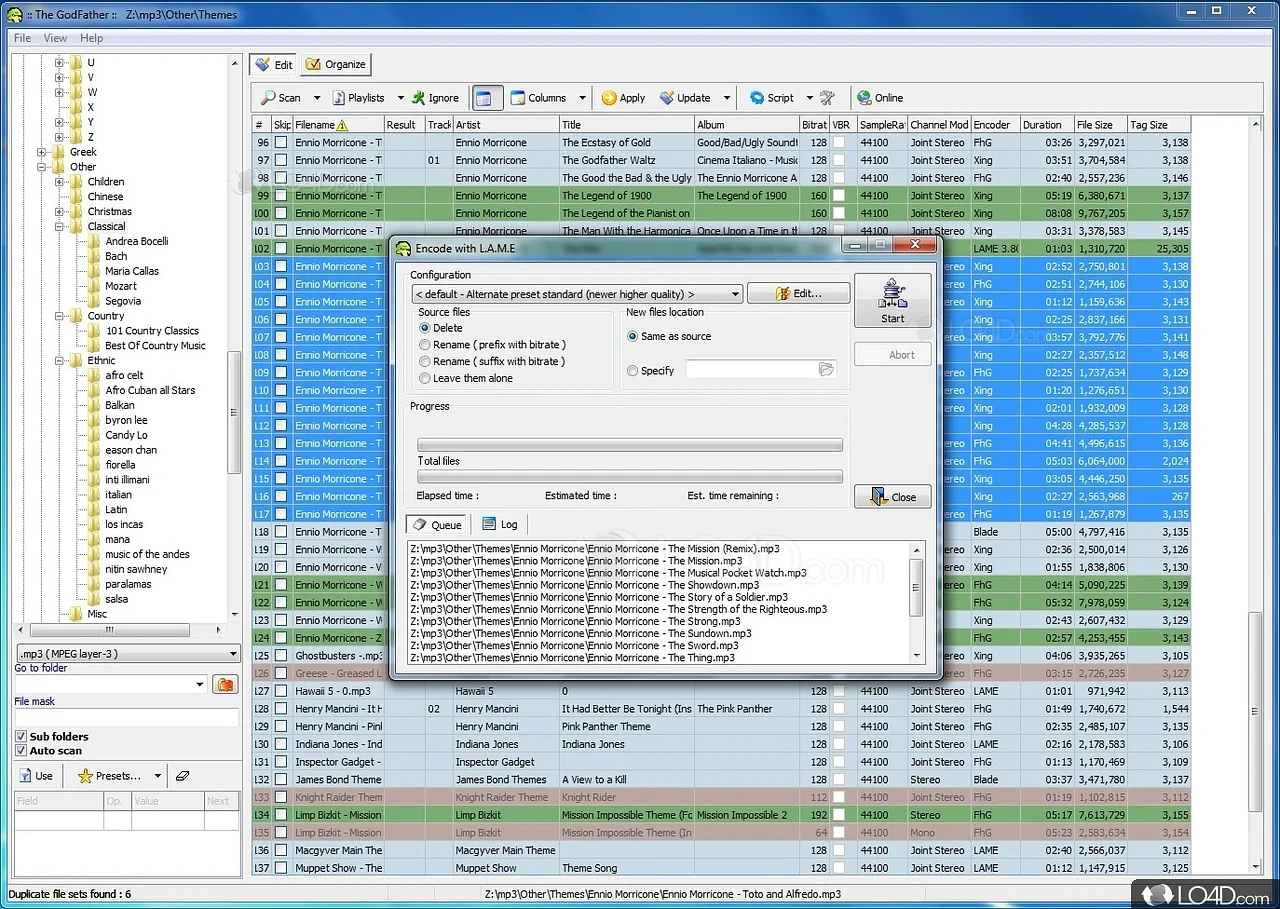The height and width of the screenshot is (909, 1280).
Task: Open the Playlists tool
Action: click(x=358, y=98)
